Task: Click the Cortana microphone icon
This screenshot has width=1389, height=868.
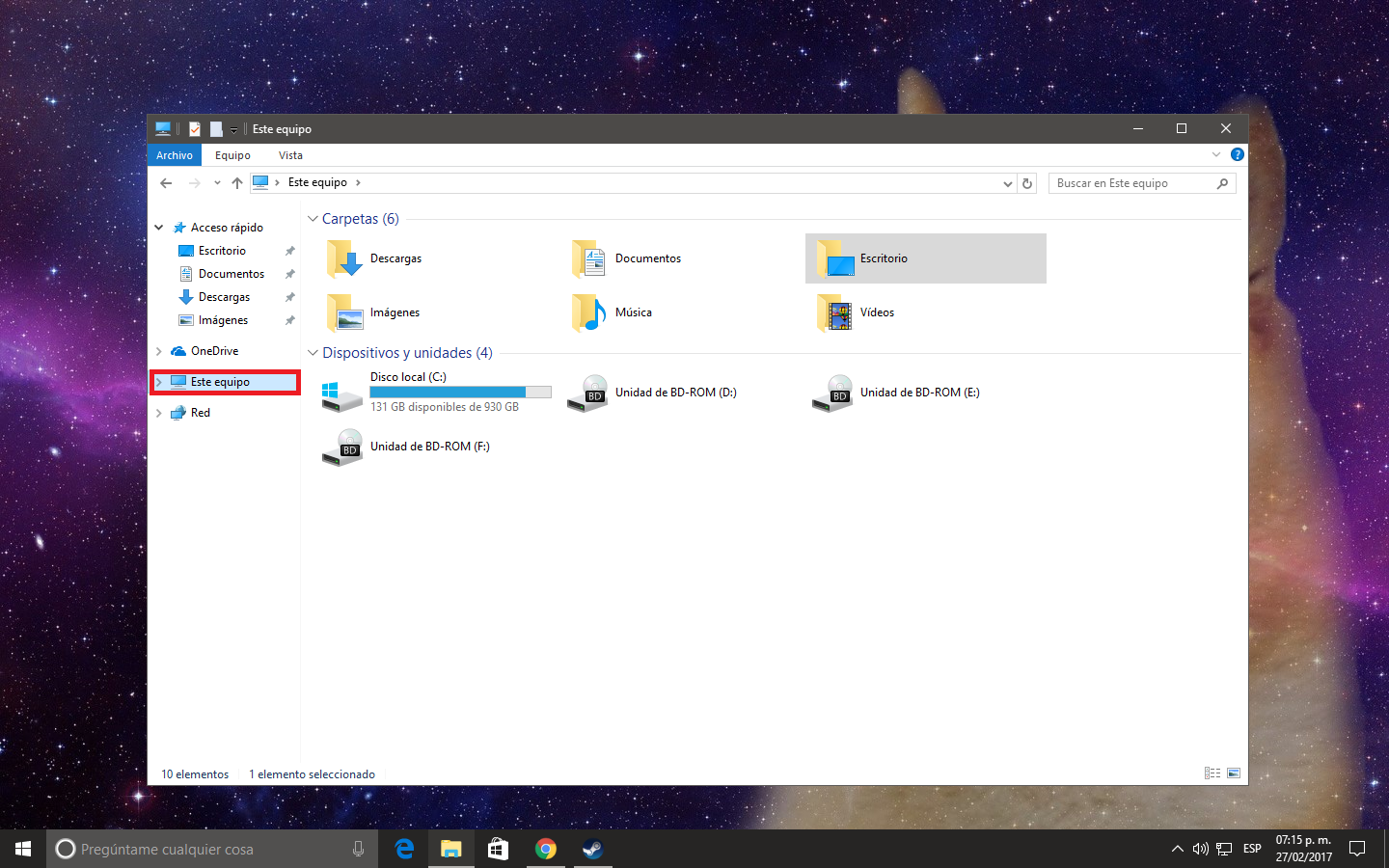Action: point(359,849)
